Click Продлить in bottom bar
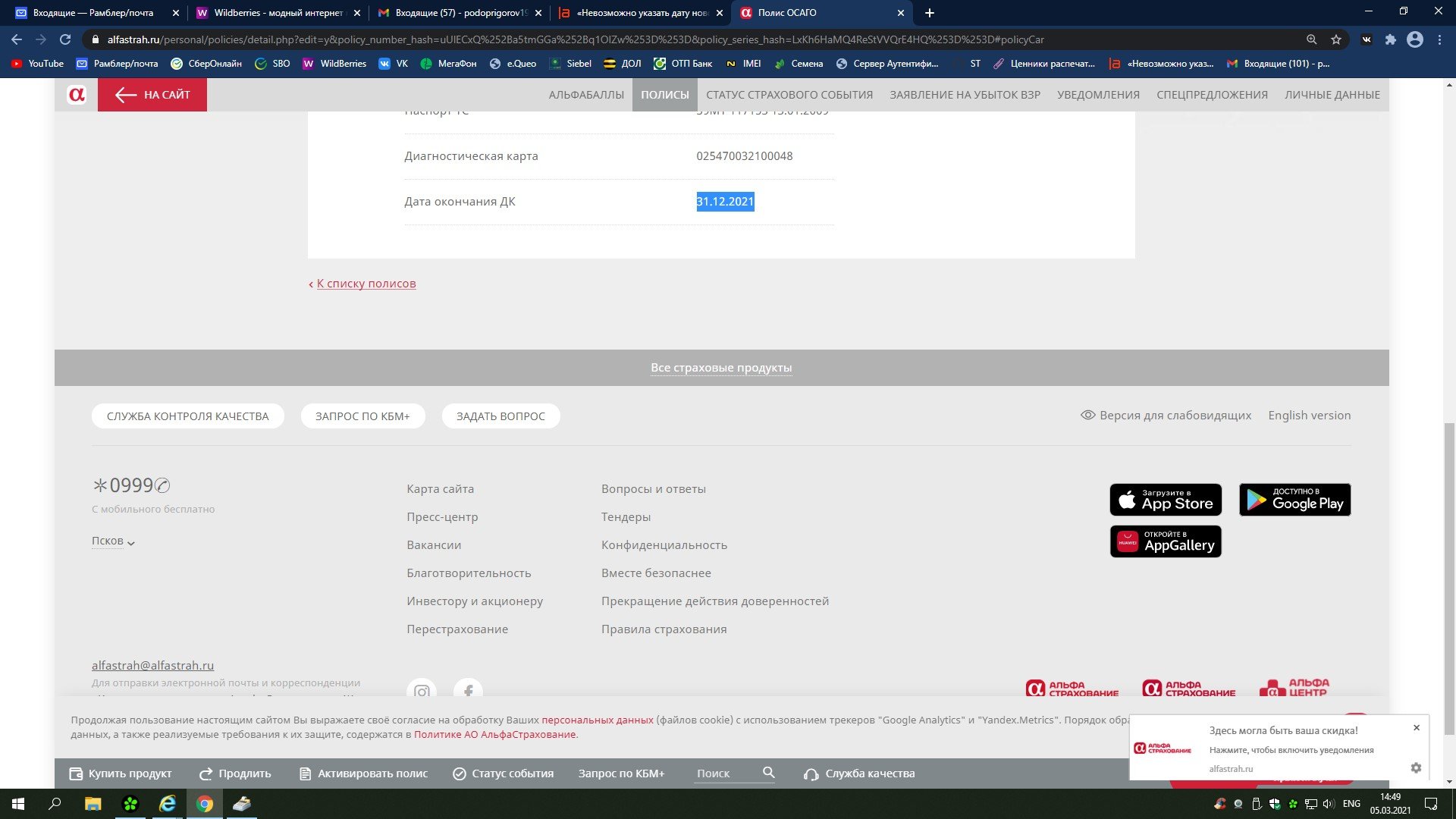This screenshot has width=1456, height=819. [x=235, y=773]
